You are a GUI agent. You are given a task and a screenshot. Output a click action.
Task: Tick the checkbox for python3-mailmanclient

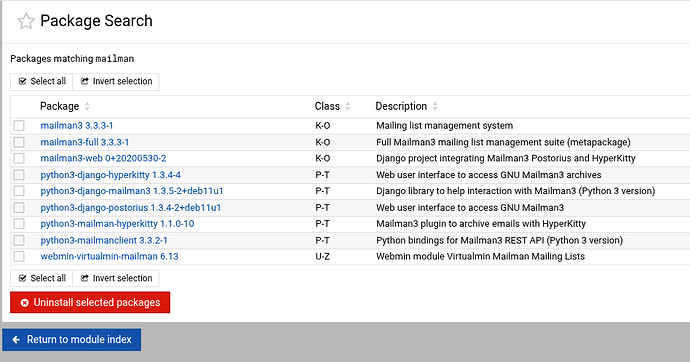pyautogui.click(x=19, y=240)
